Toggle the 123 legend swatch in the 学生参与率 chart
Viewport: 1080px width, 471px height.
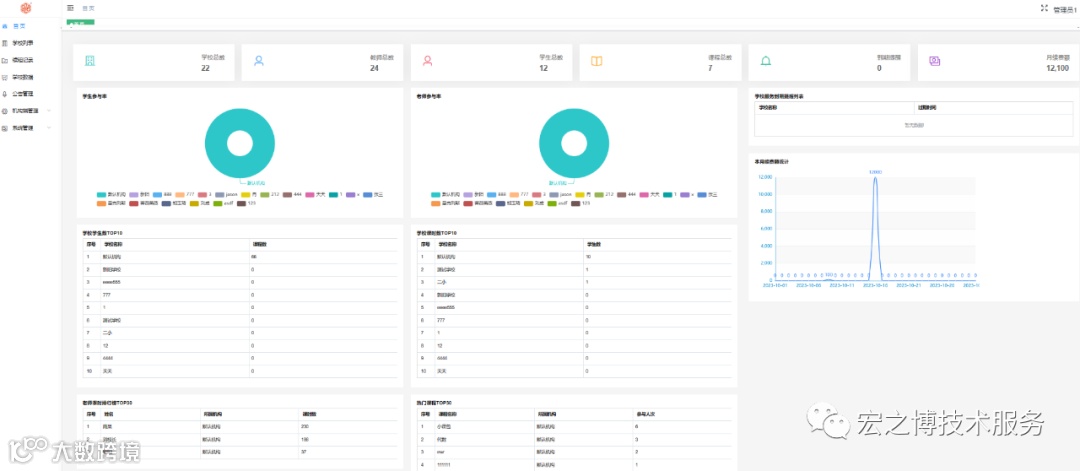click(242, 204)
